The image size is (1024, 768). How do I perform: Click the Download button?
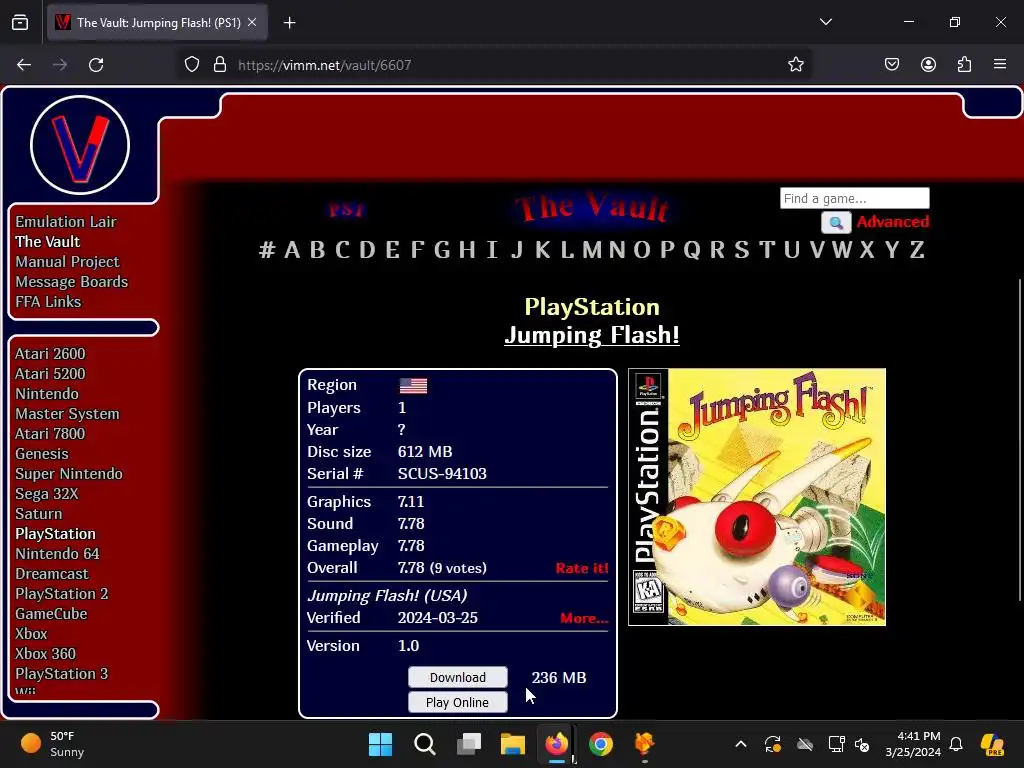458,677
